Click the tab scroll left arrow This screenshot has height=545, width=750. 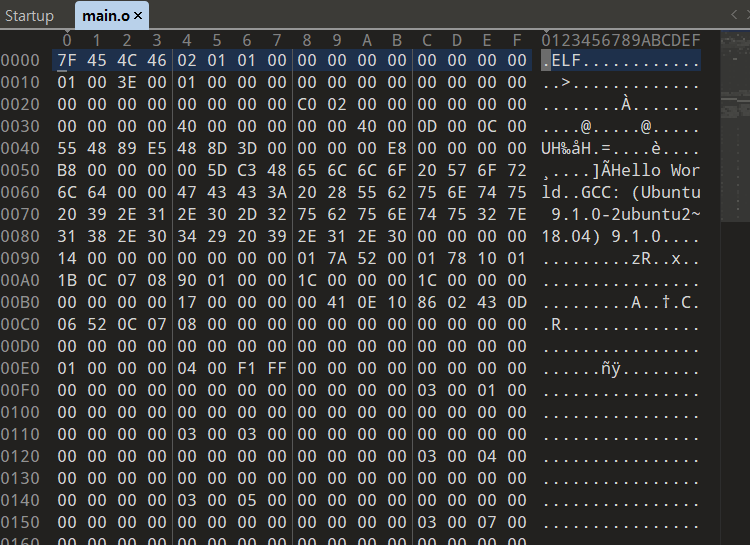[734, 15]
